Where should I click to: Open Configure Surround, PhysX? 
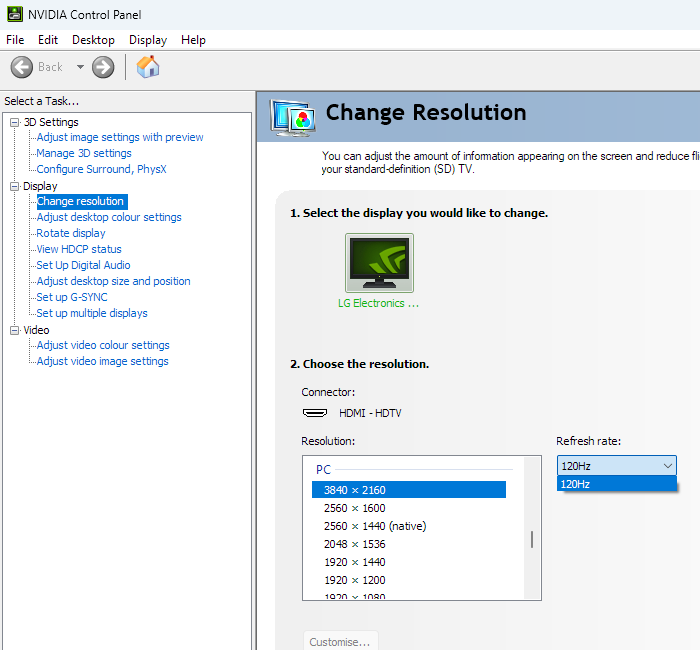tap(101, 169)
